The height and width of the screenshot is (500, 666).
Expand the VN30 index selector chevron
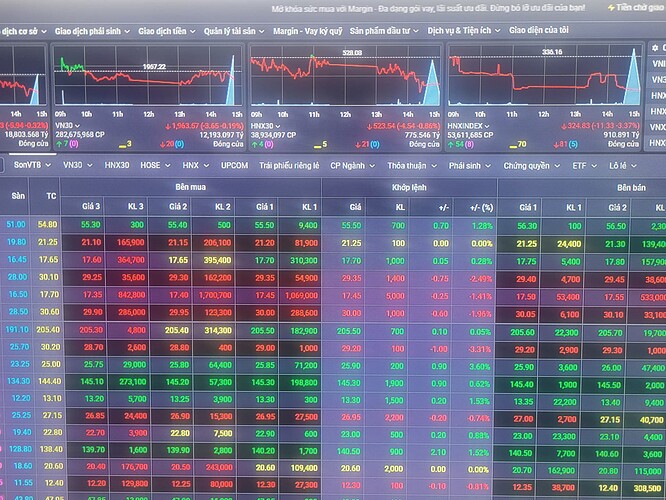[x=77, y=126]
